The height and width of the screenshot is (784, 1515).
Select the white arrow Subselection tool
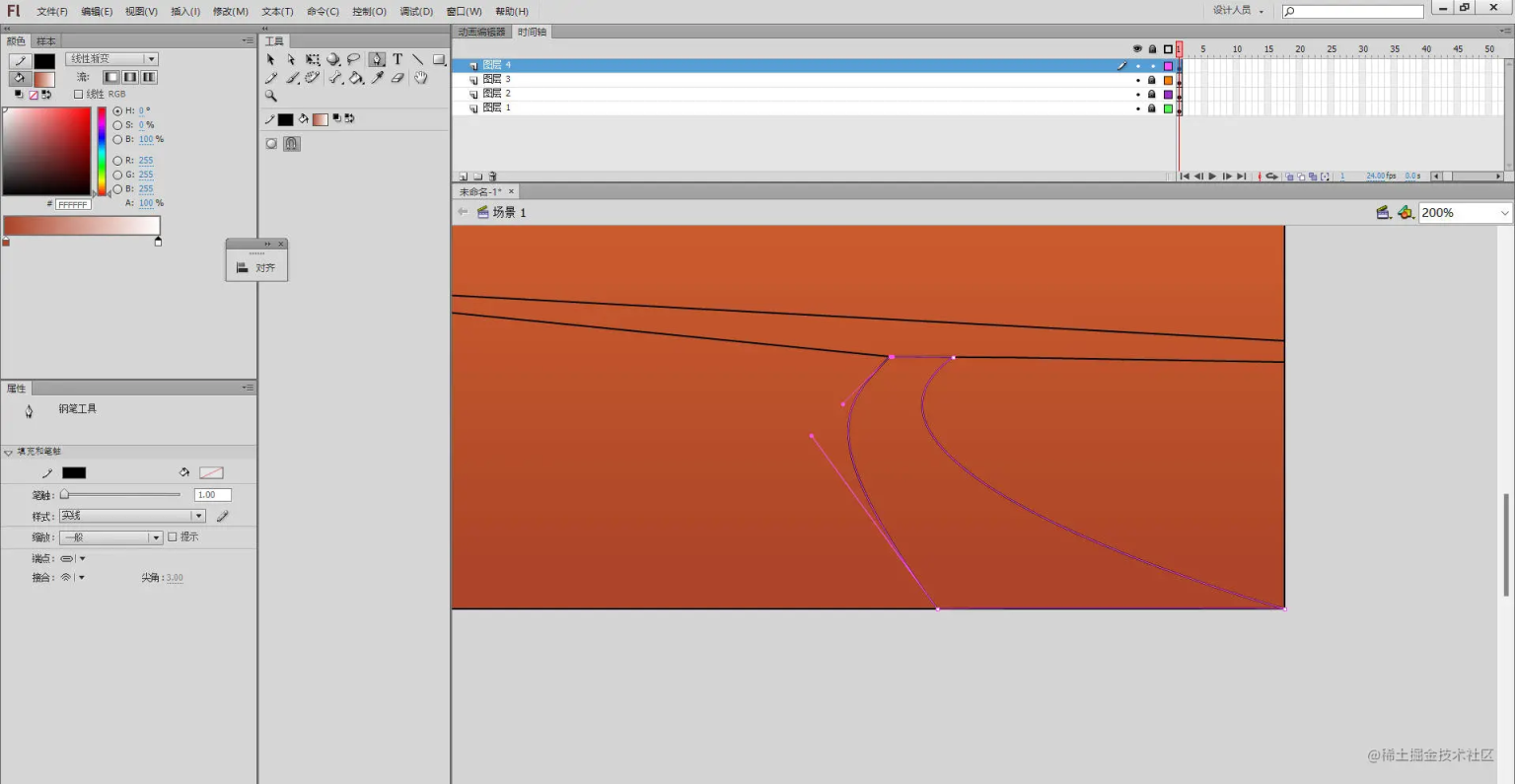click(291, 59)
